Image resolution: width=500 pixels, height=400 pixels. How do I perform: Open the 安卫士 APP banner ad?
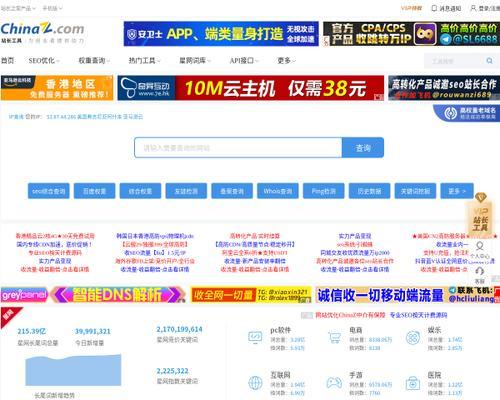click(x=221, y=34)
